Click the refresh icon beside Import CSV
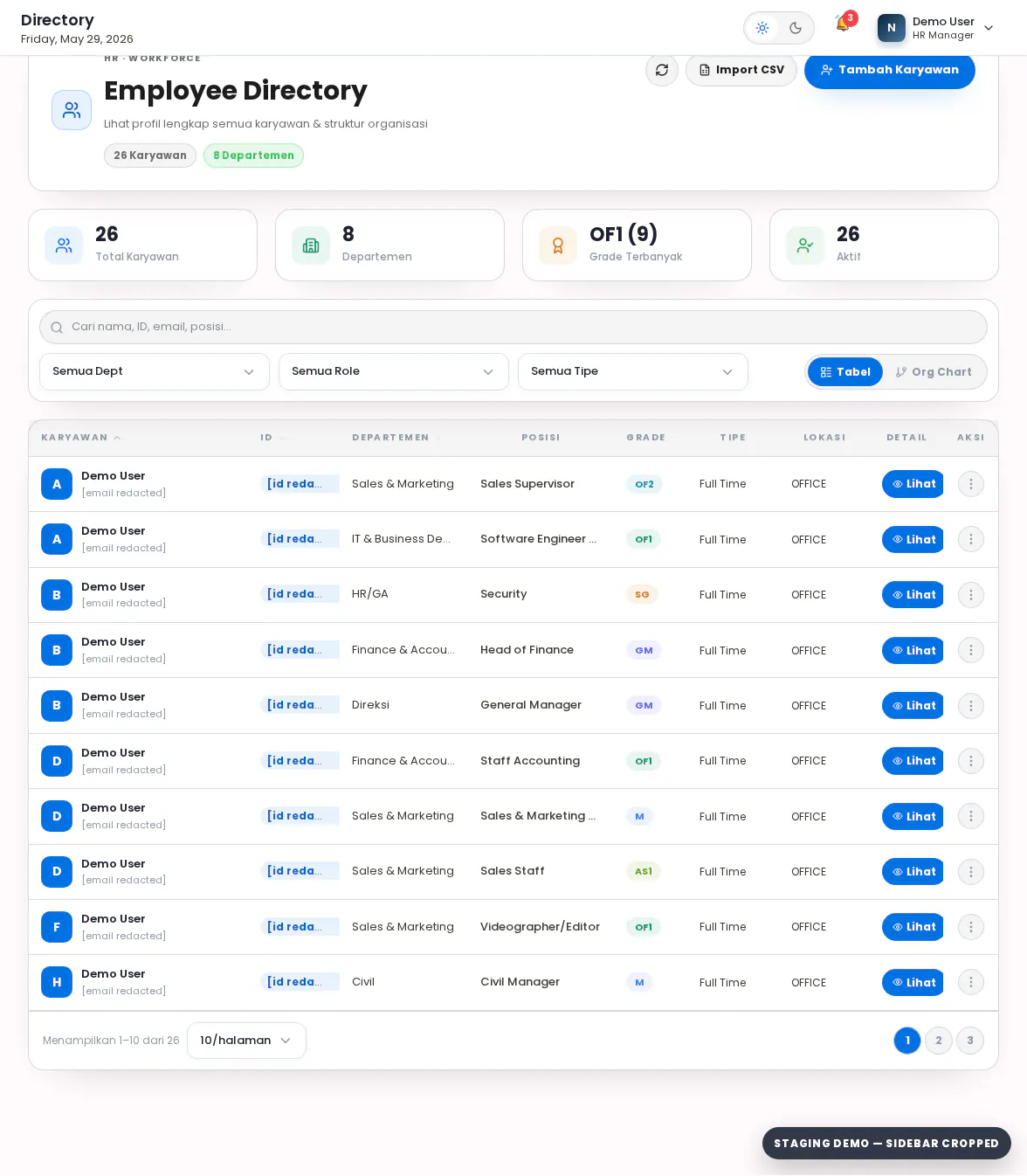The image size is (1027, 1176). (x=662, y=70)
